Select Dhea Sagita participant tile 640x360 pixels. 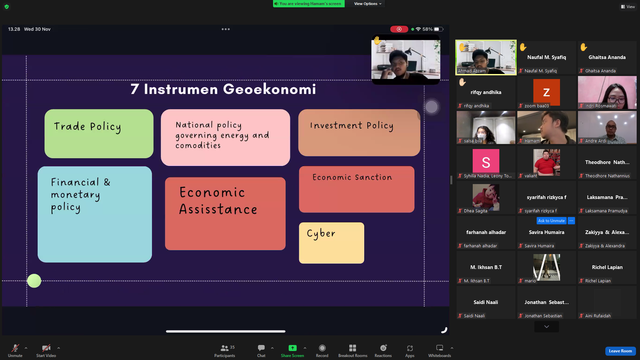(486, 198)
